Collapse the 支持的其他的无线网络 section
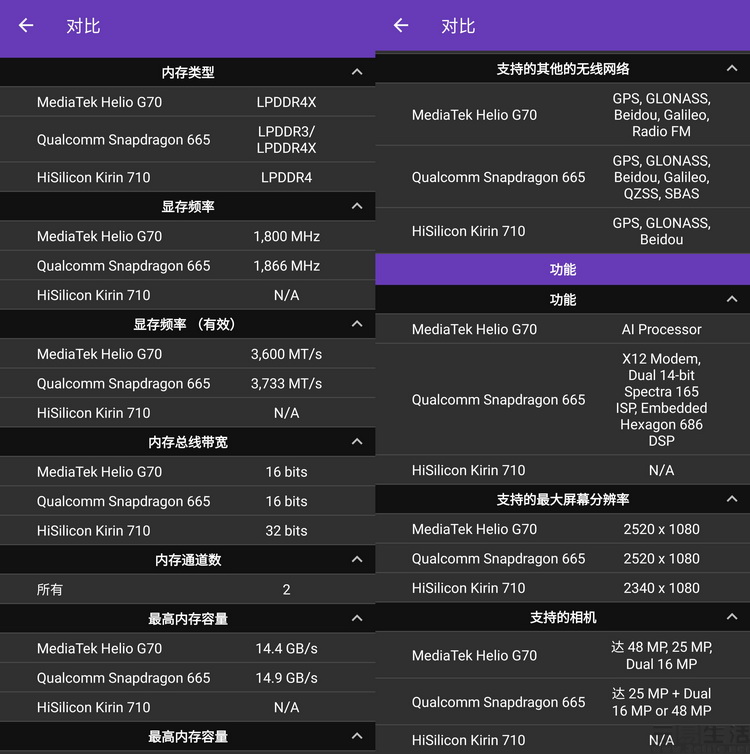This screenshot has width=750, height=754. 732,69
